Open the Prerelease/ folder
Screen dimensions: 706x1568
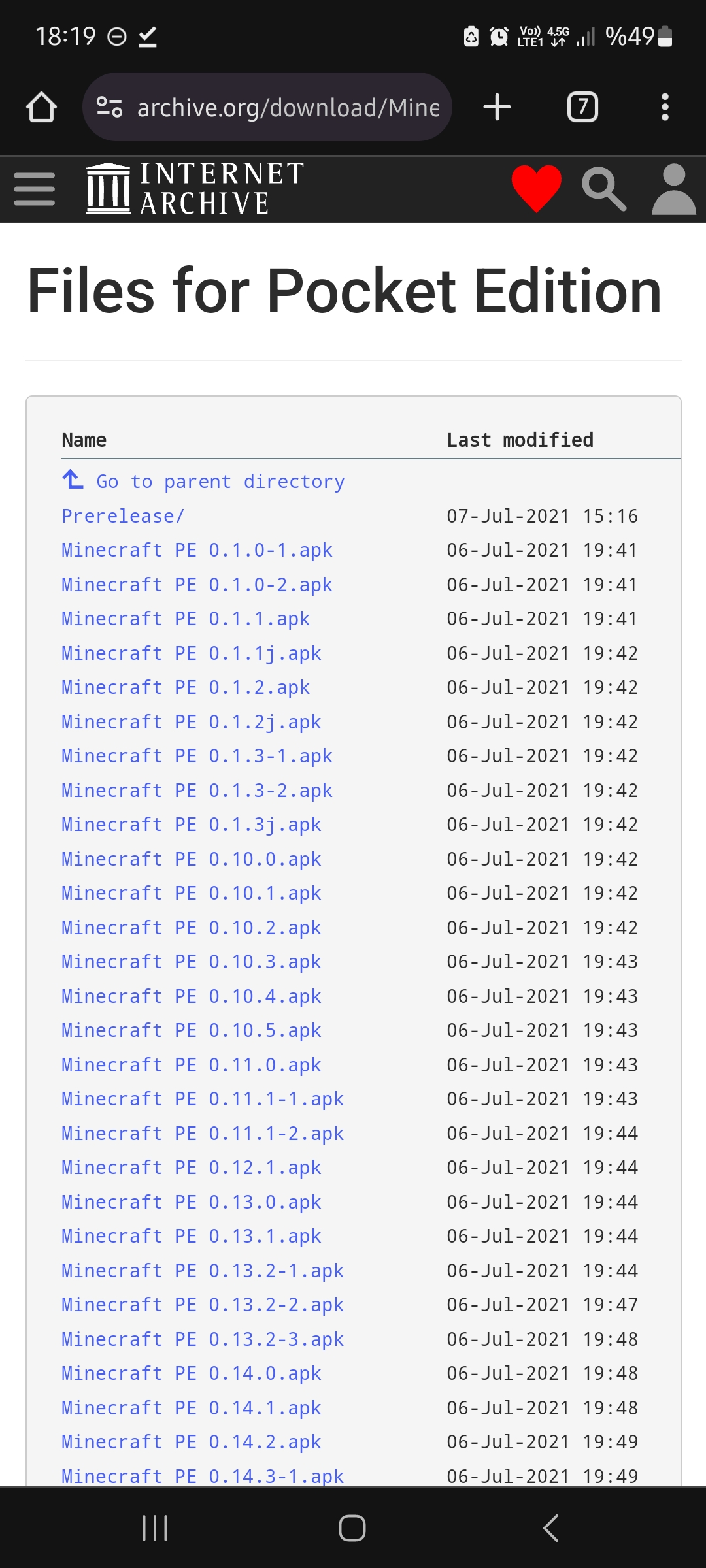coord(123,516)
